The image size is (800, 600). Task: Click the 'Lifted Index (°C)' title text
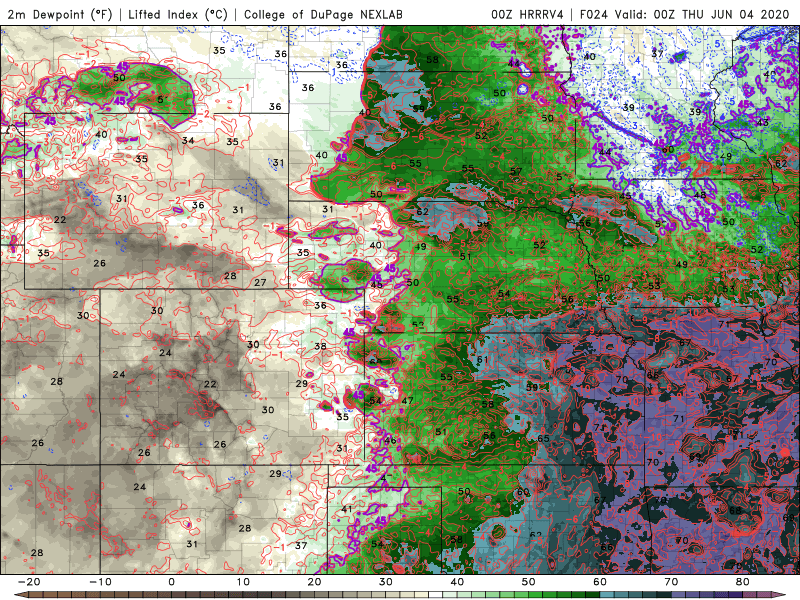tap(178, 14)
